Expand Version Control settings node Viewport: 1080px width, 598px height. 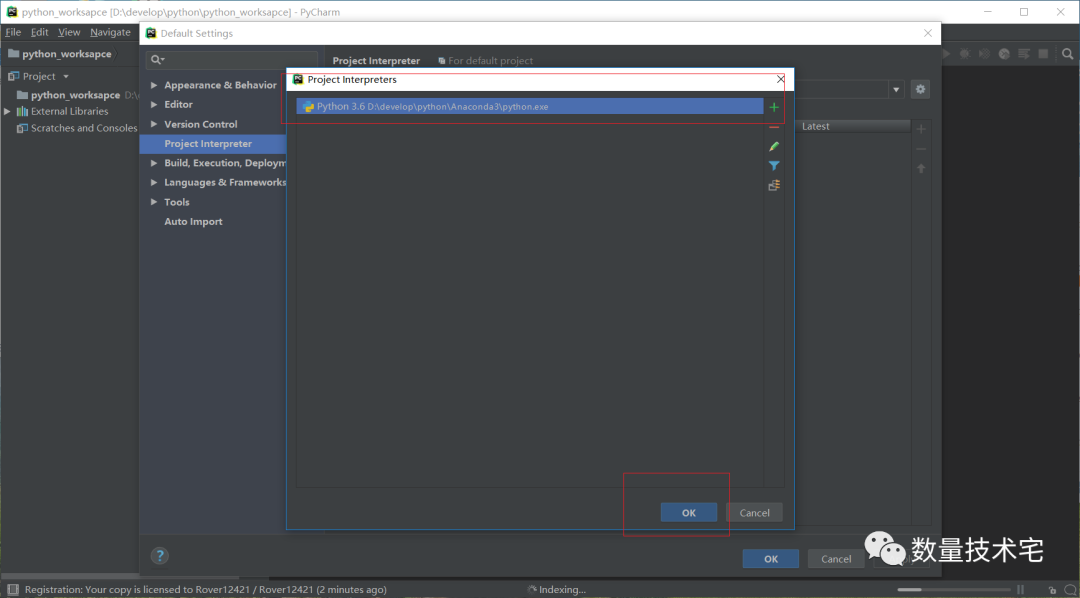tap(154, 124)
